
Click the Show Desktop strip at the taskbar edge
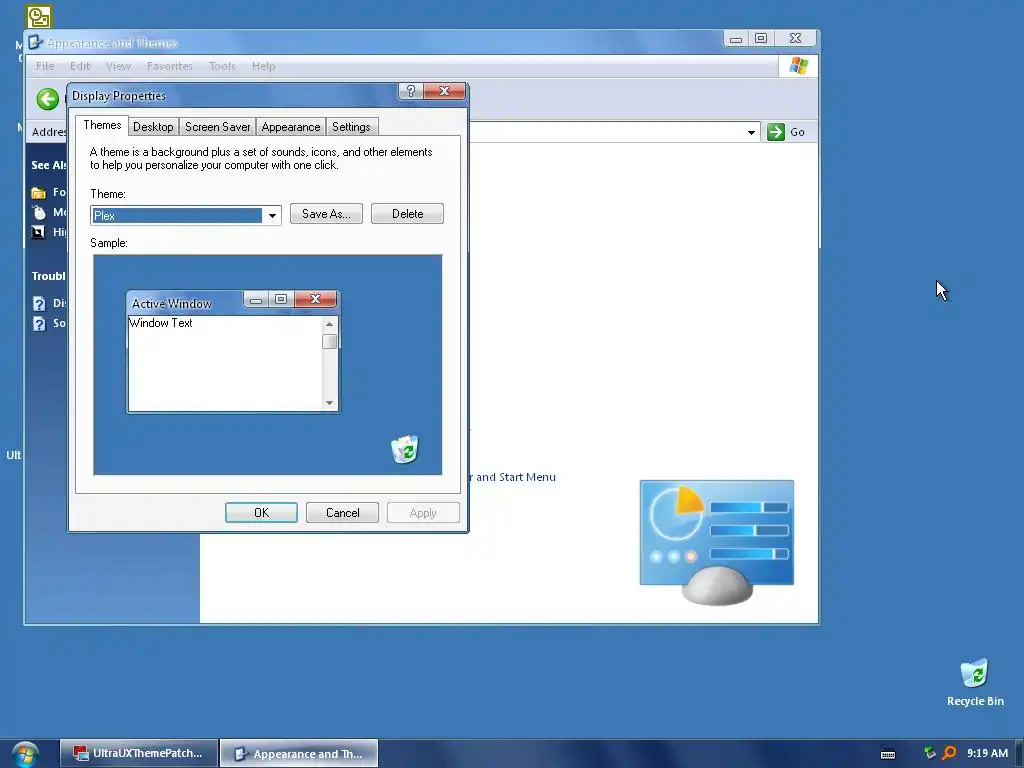pyautogui.click(x=1019, y=754)
